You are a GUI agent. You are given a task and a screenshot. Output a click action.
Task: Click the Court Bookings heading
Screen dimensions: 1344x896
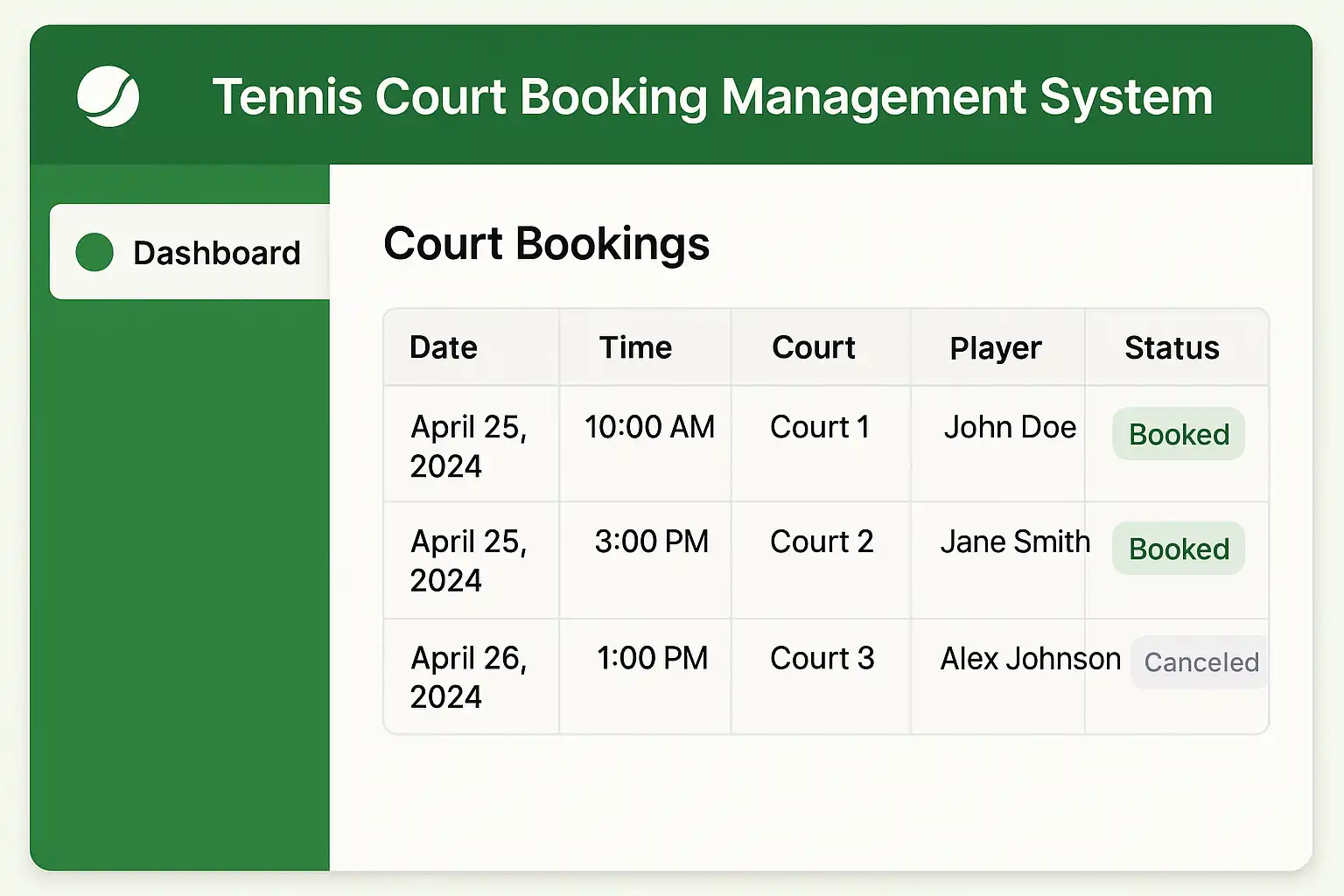coord(546,243)
